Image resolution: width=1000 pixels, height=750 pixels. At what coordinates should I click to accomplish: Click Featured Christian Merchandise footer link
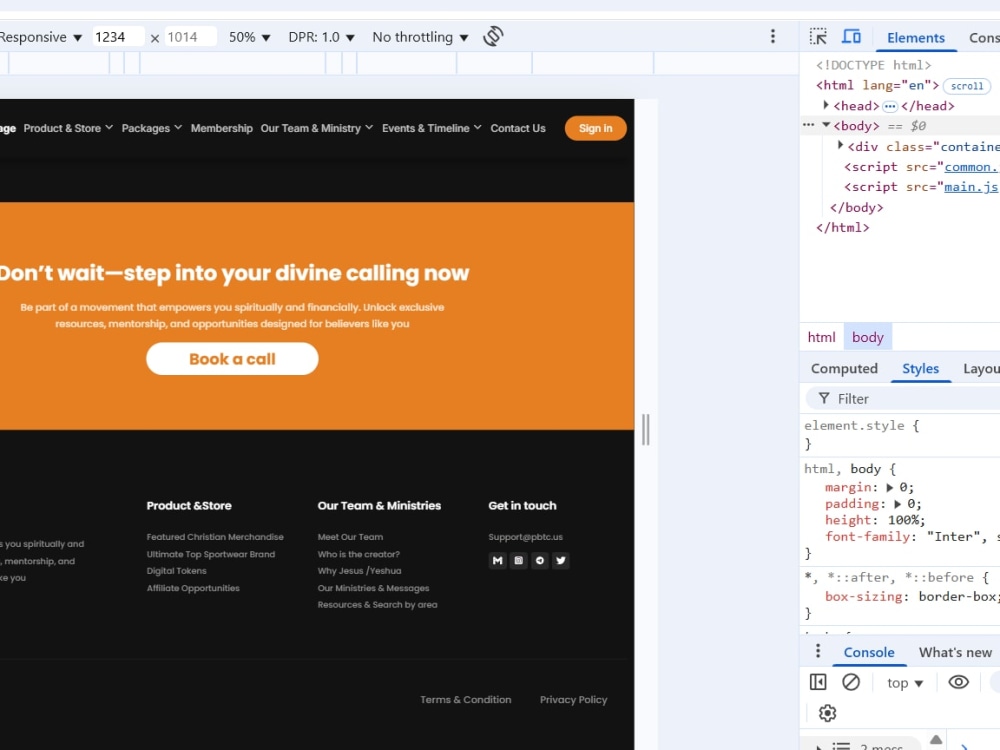(x=215, y=537)
